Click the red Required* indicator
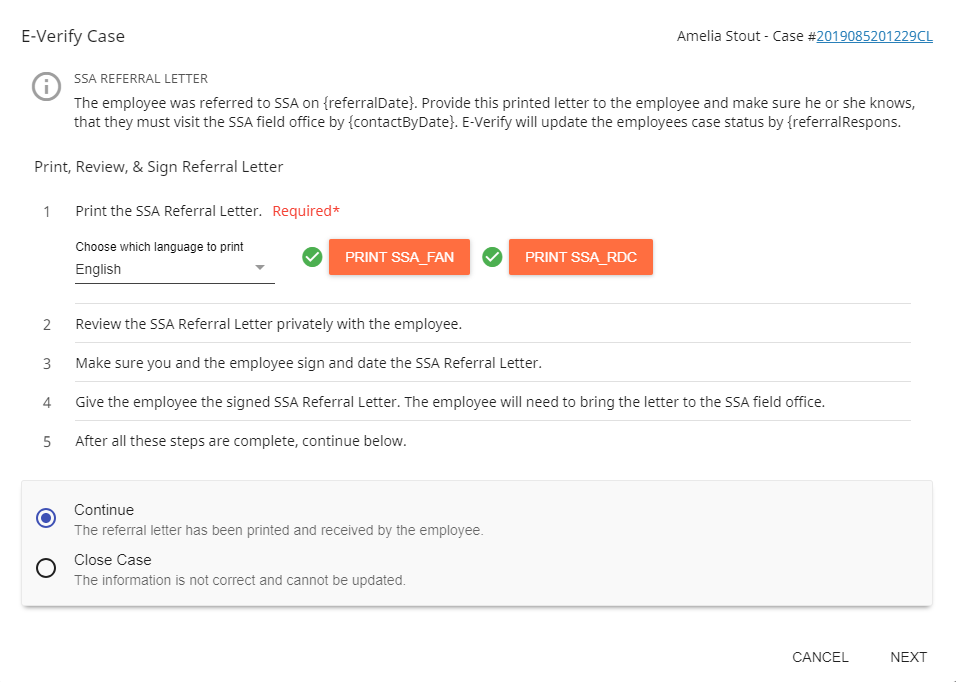The height and width of the screenshot is (682, 956). tap(306, 211)
